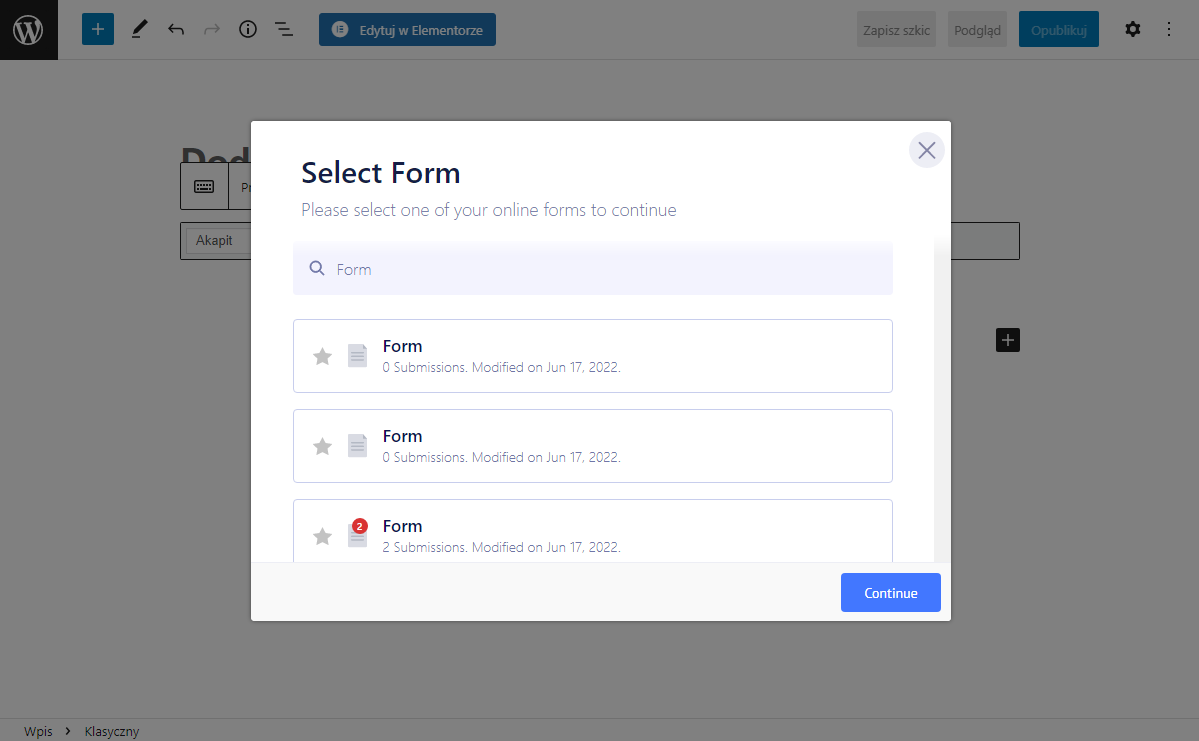Select the pencil Tools icon

[x=139, y=30]
